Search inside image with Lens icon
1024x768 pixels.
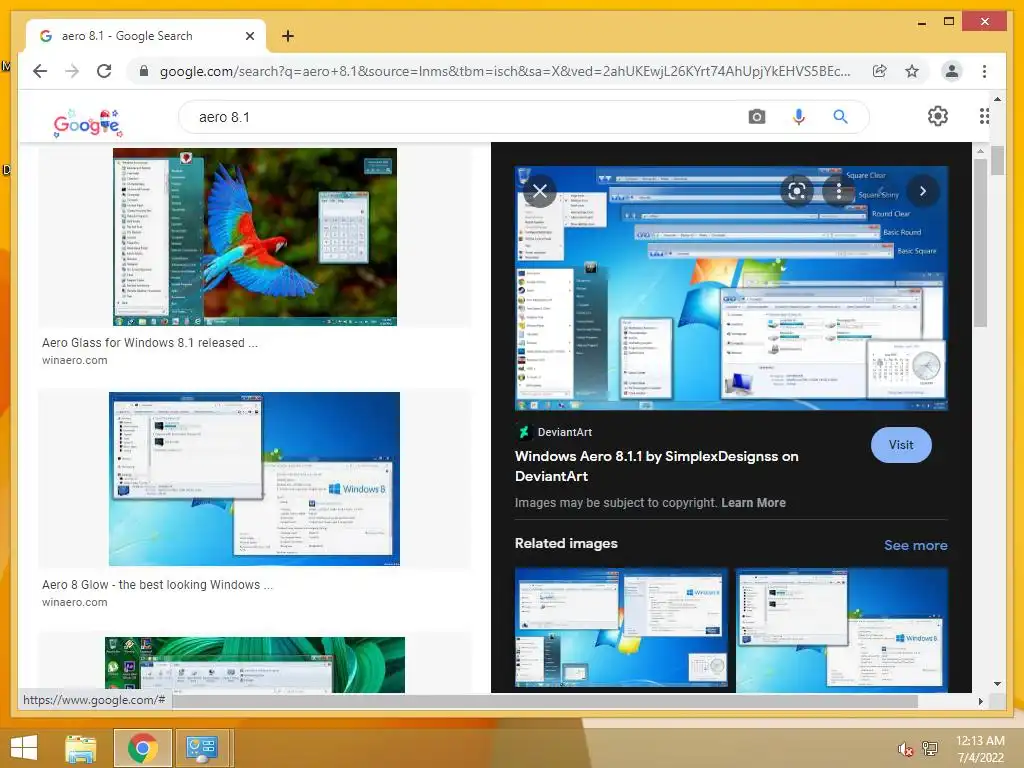point(796,191)
